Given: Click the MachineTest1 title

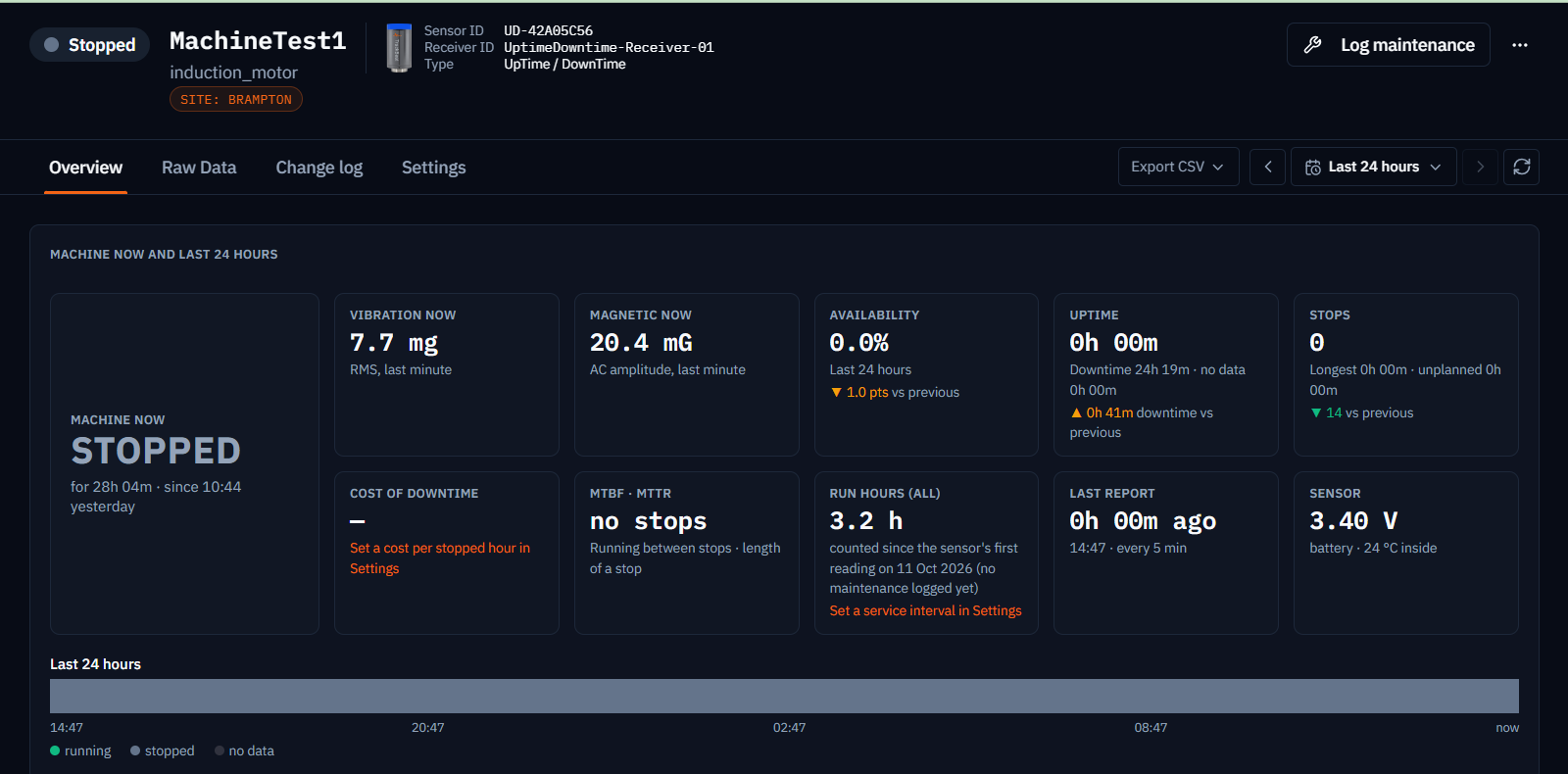Looking at the screenshot, I should tap(258, 41).
